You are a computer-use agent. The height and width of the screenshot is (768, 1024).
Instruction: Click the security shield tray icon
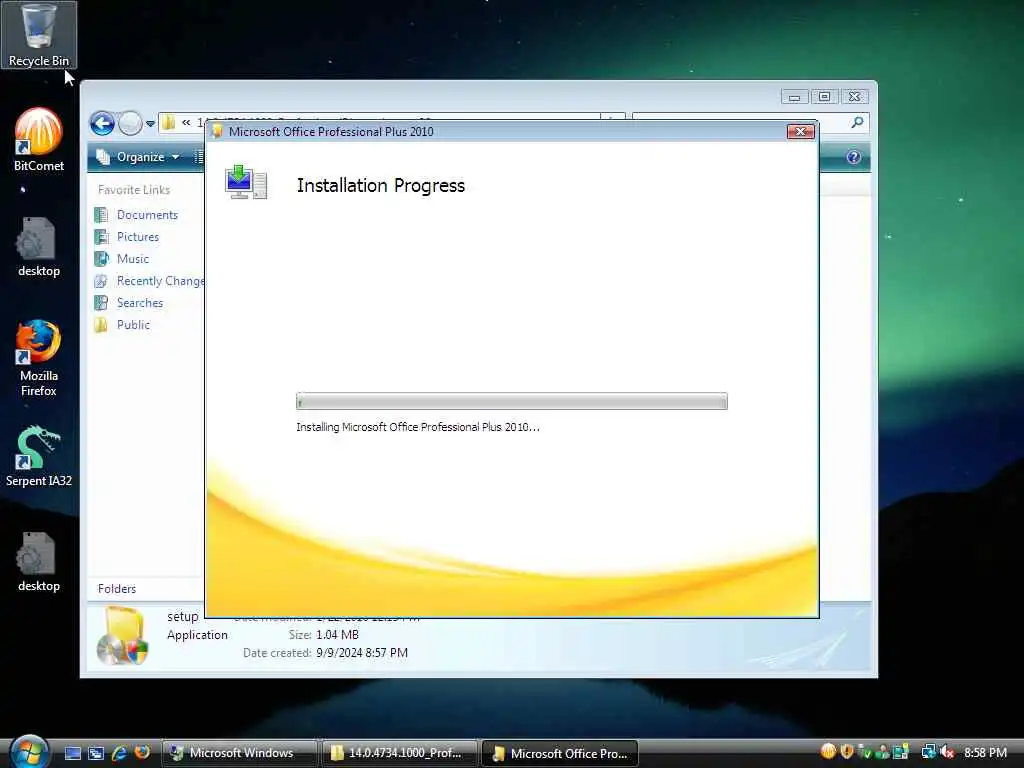(846, 752)
